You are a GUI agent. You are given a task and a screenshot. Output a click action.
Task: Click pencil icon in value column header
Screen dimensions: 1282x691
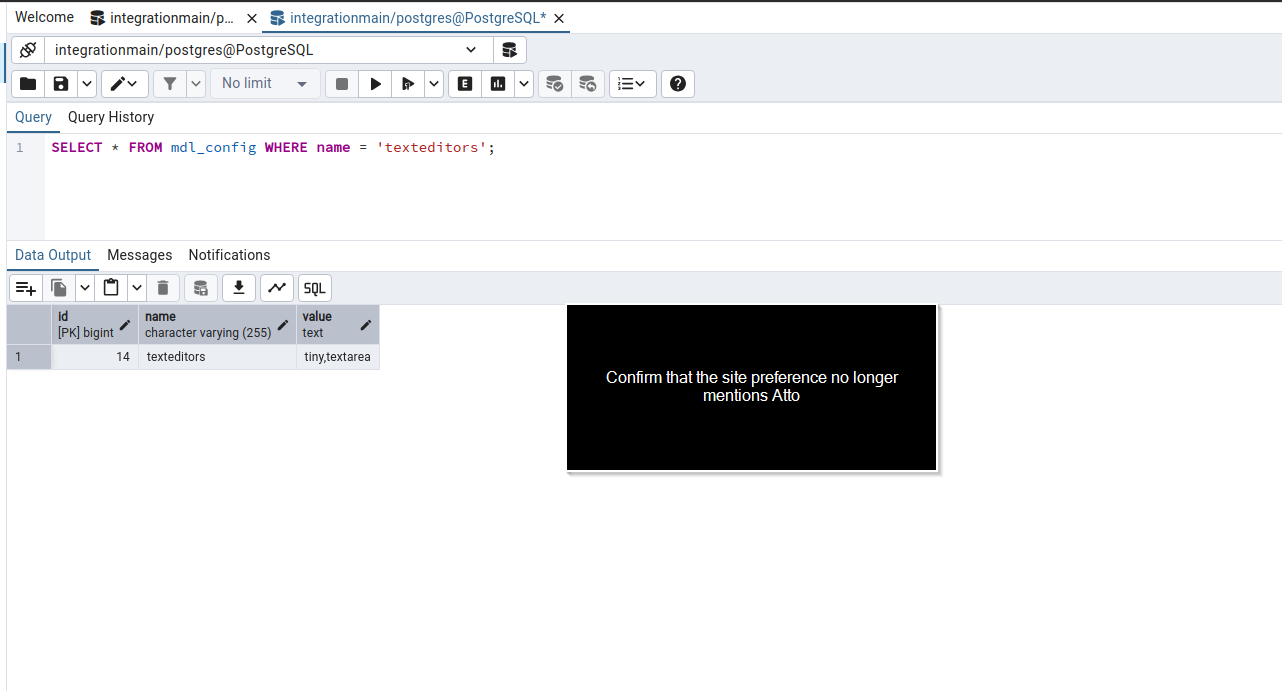(x=366, y=325)
